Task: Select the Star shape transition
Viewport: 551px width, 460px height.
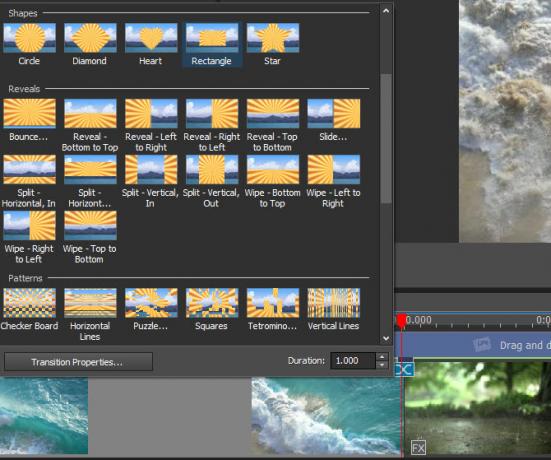Action: coord(273,44)
